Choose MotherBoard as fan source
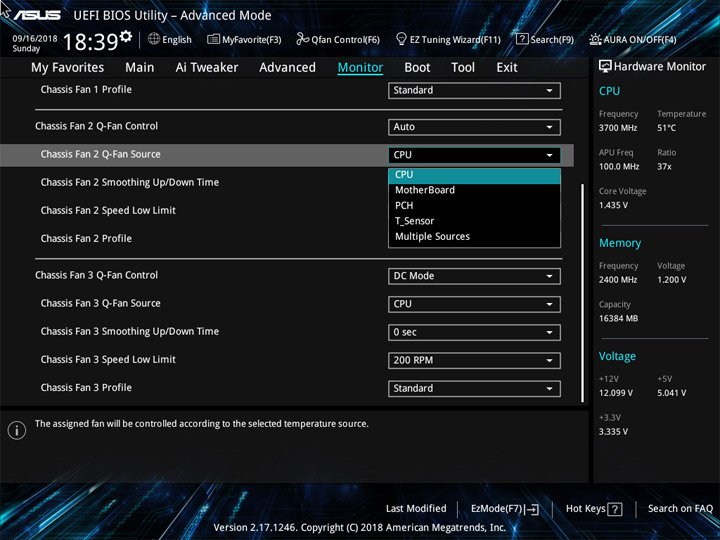 click(x=474, y=190)
